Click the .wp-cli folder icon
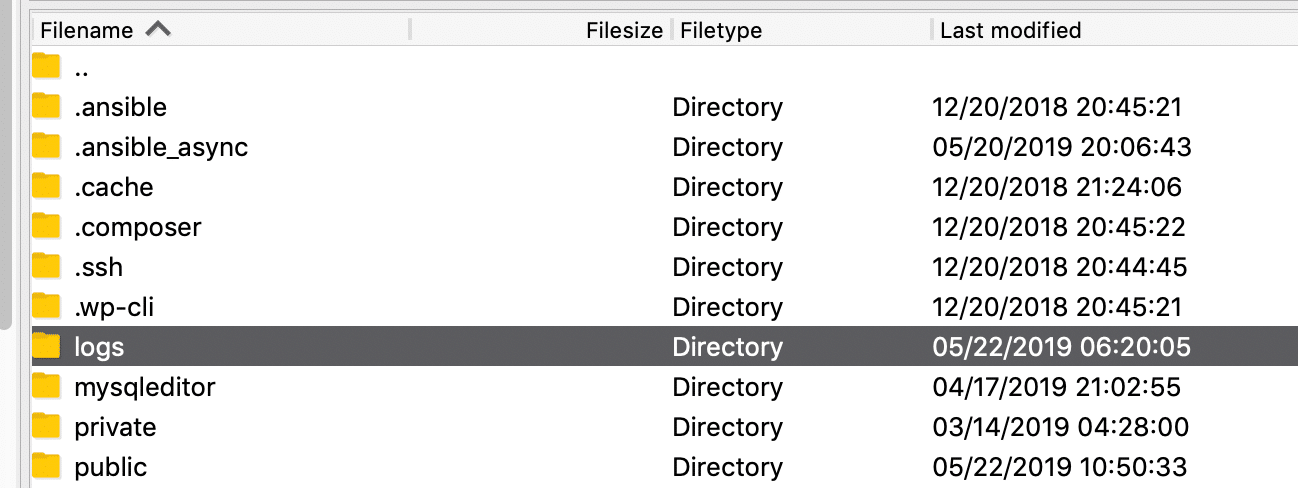Screen dimensions: 1298x488 tap(46, 307)
